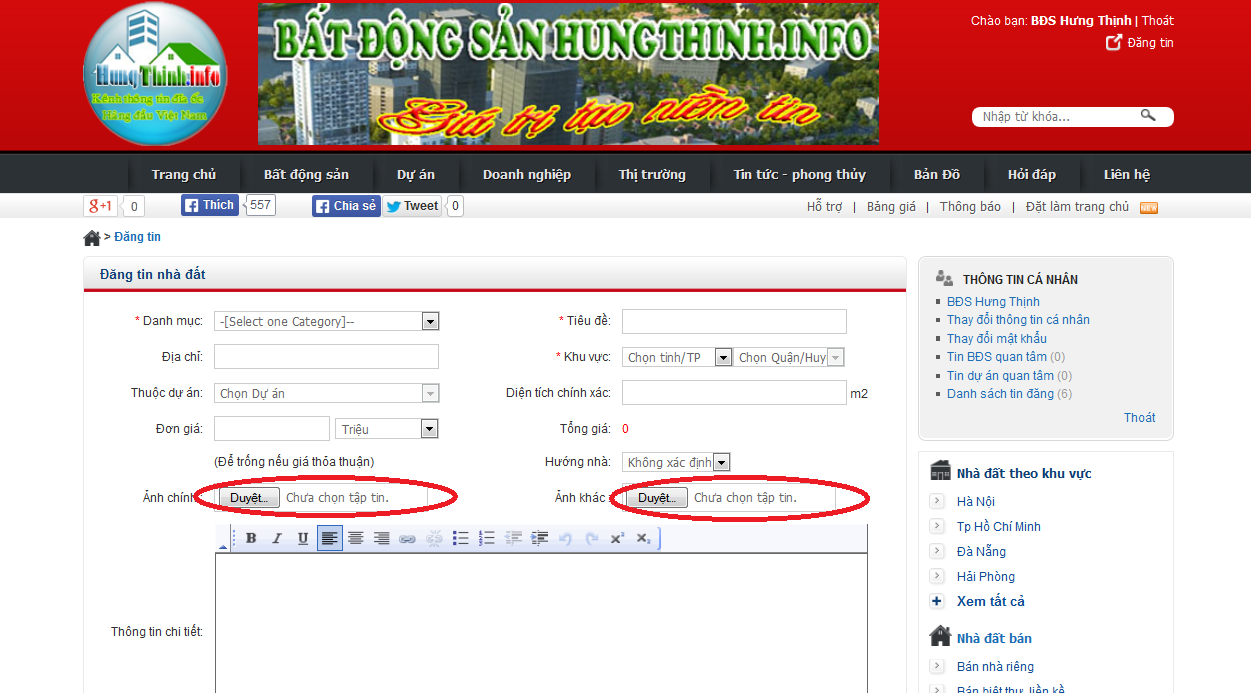Expand Xem tất cả plus icon
Screen dimensions: 1258x700
point(937,601)
